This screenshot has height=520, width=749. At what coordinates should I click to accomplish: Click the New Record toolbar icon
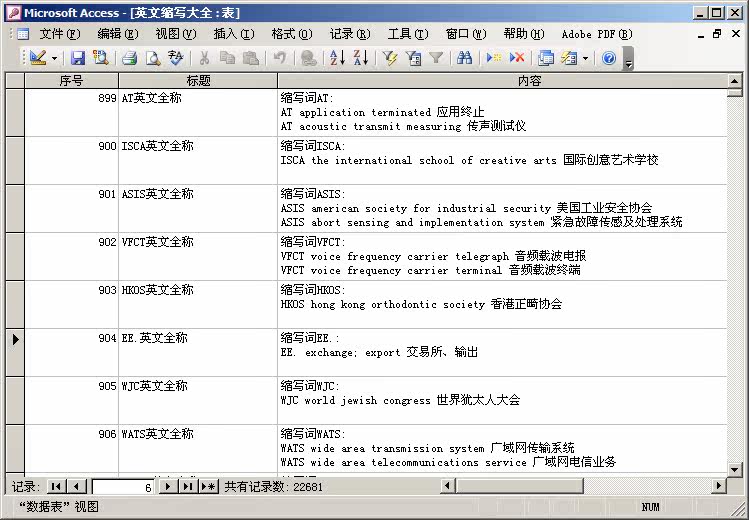(x=493, y=58)
